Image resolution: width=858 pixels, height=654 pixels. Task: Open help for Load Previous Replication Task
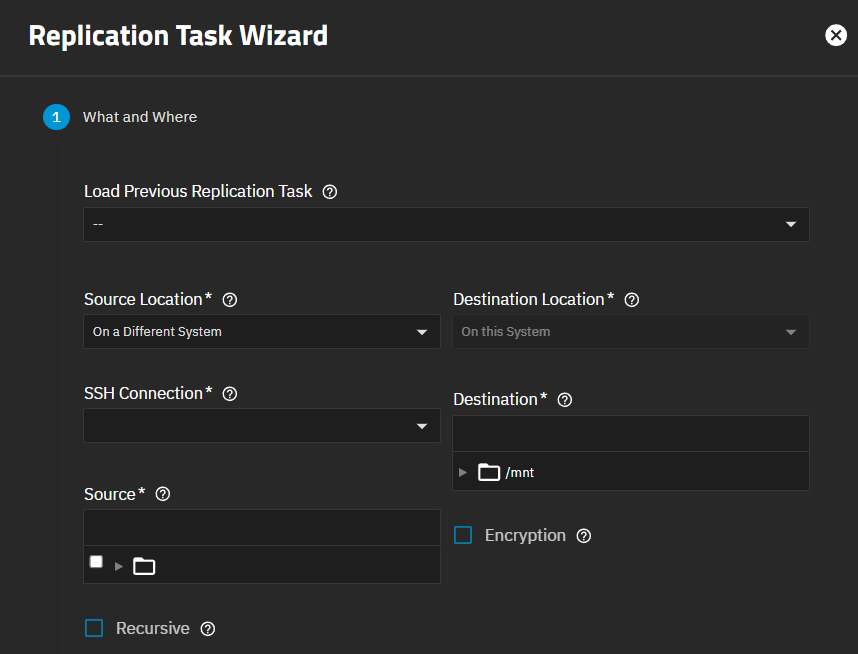coord(330,192)
